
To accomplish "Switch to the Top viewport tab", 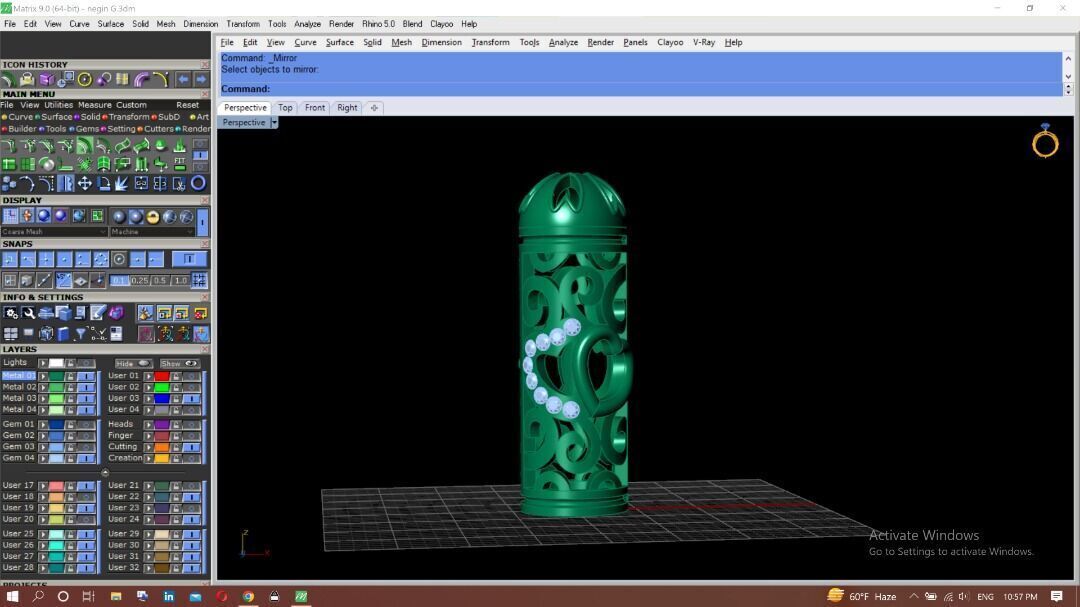I will point(285,107).
